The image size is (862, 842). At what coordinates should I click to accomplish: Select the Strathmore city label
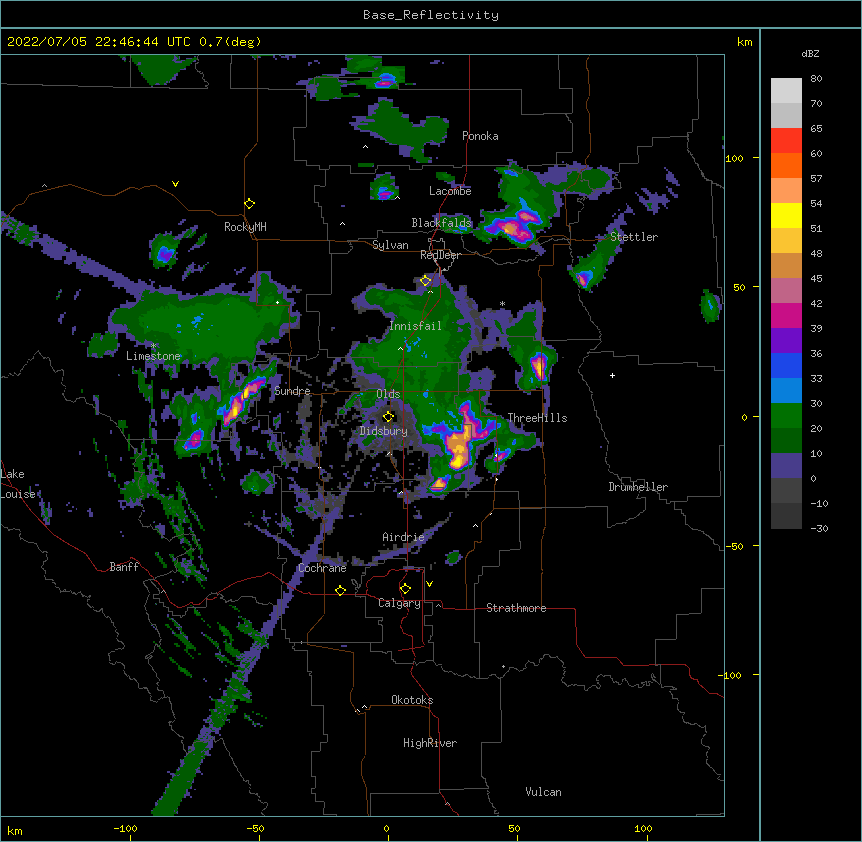tap(516, 608)
